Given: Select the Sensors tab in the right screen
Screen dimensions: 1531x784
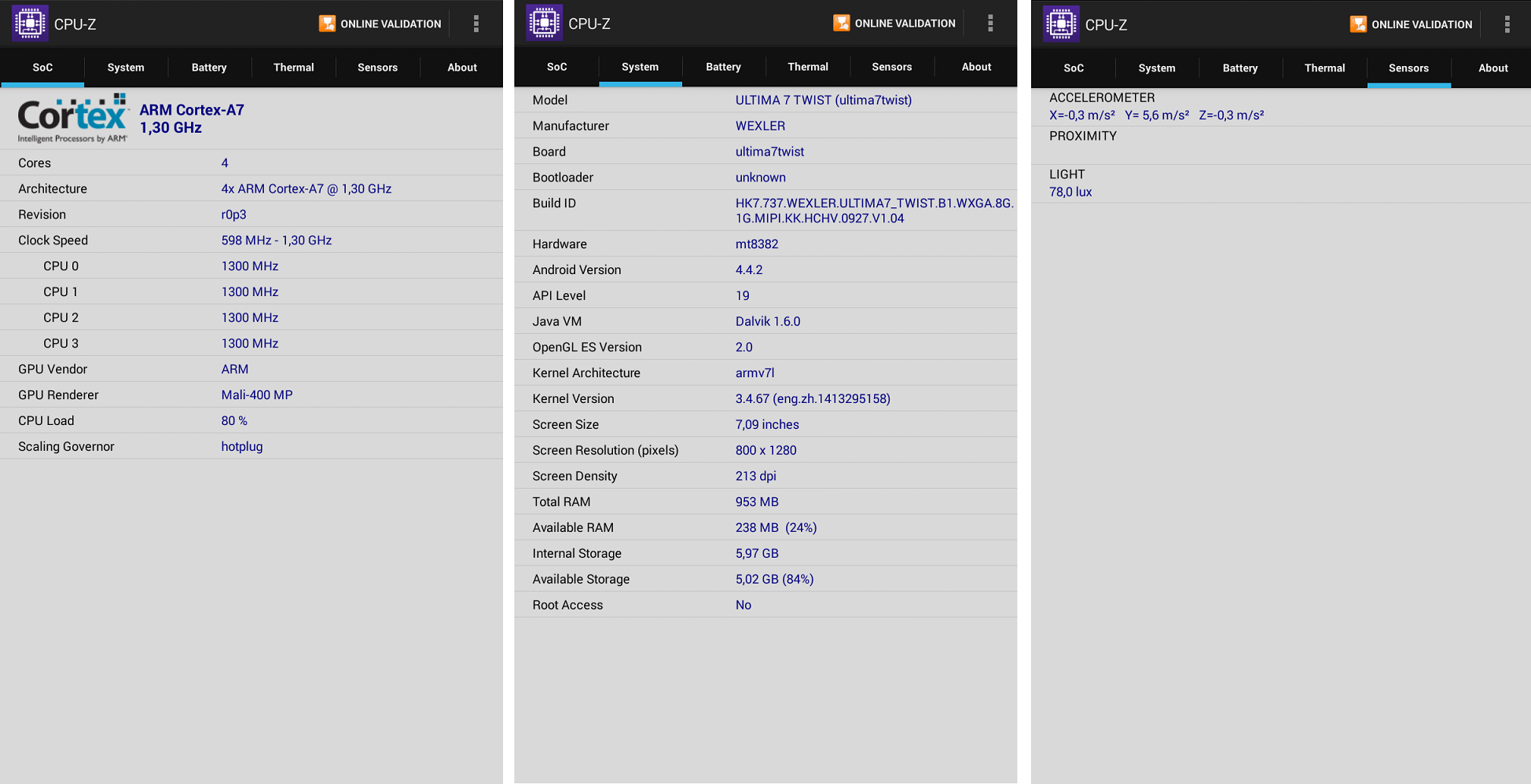Looking at the screenshot, I should (x=1408, y=68).
